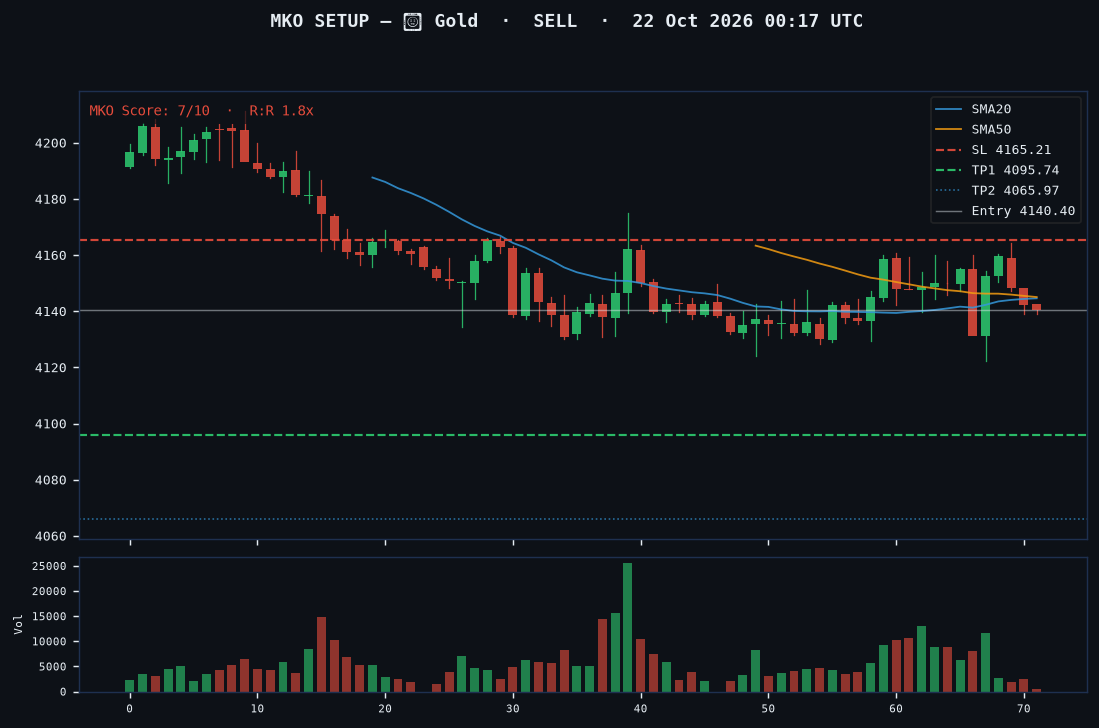The width and height of the screenshot is (1099, 728).
Task: Click the x-axis label 70
Action: pos(1023,708)
